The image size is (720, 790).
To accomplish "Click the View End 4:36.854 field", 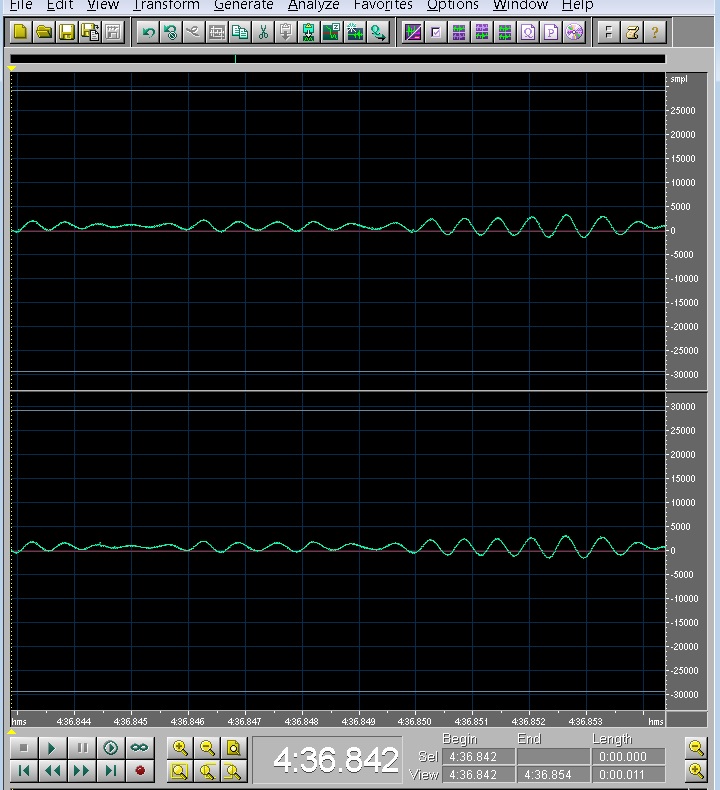I will tap(553, 774).
